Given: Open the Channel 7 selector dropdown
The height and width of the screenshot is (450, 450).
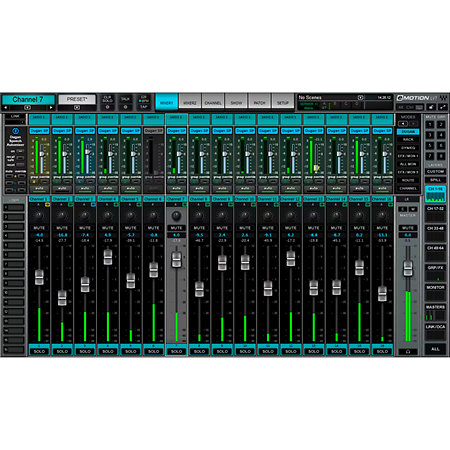Looking at the screenshot, I should point(27,108).
